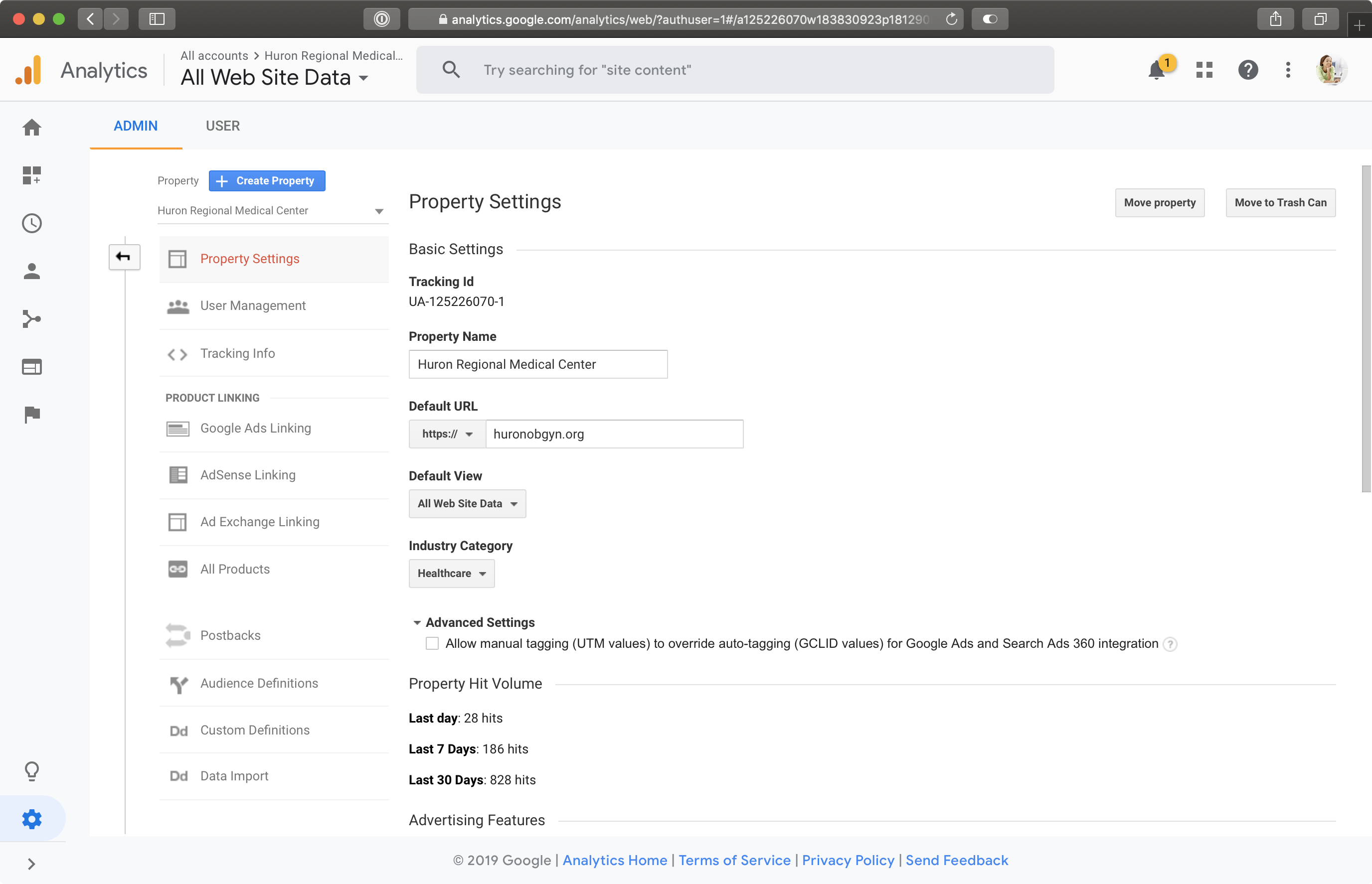Toggle the Safari sidebar button
Screen dimensions: 1372x884
click(157, 19)
